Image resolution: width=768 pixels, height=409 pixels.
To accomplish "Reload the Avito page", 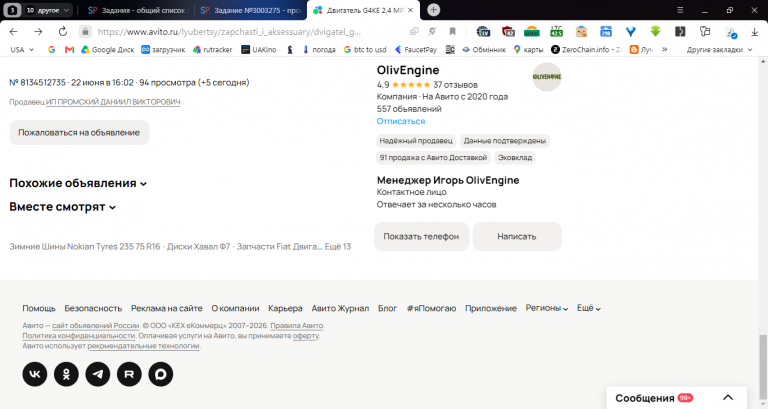I will pyautogui.click(x=63, y=32).
